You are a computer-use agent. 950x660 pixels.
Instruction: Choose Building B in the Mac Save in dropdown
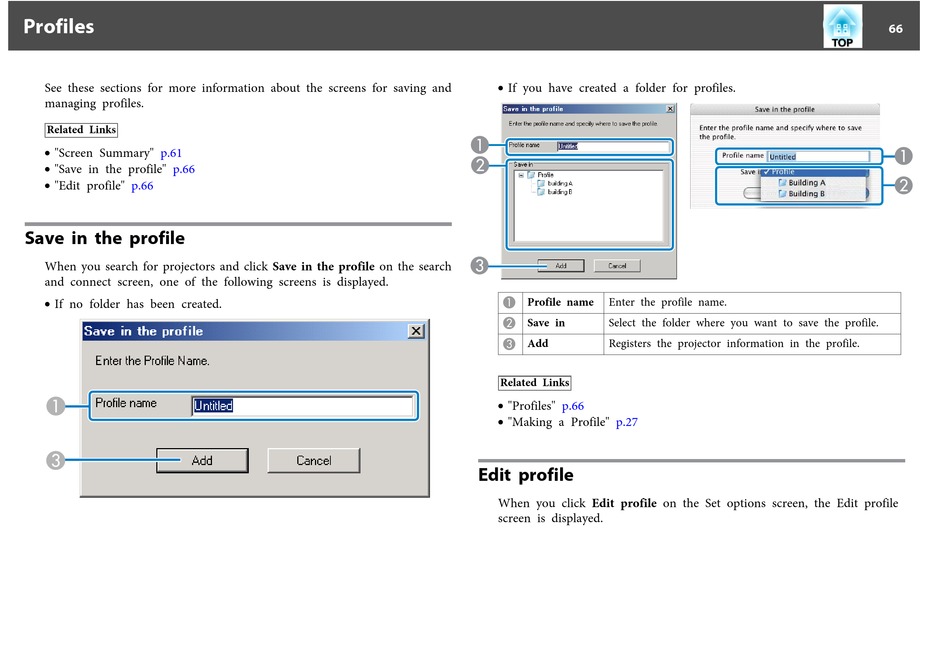806,194
